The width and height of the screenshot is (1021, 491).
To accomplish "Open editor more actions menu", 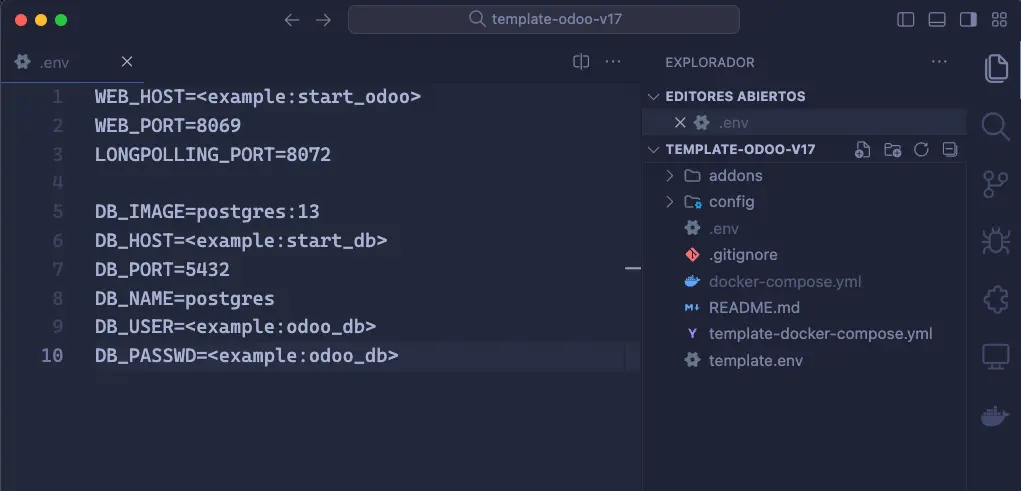I will point(613,62).
